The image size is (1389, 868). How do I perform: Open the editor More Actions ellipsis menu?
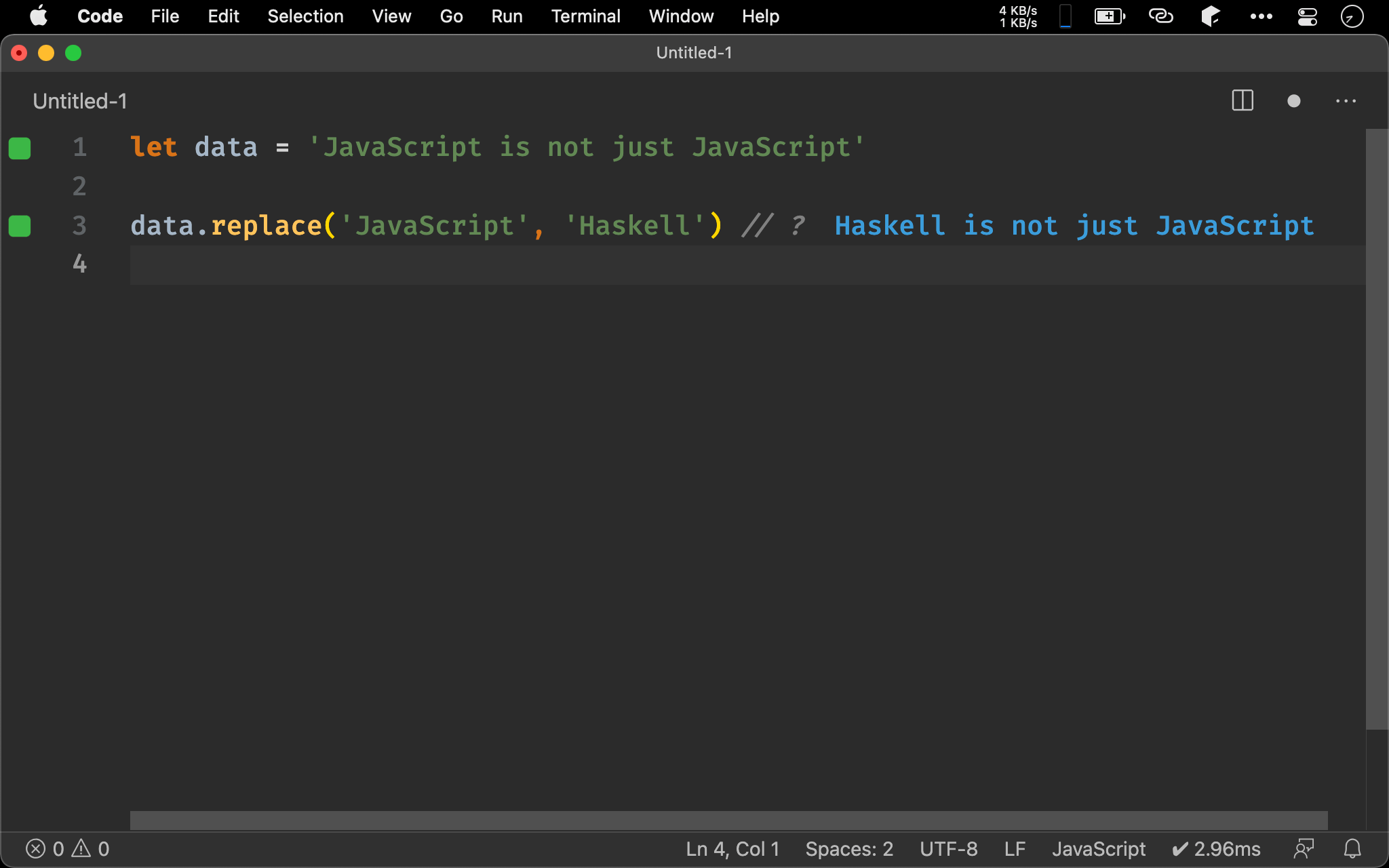pos(1346,101)
